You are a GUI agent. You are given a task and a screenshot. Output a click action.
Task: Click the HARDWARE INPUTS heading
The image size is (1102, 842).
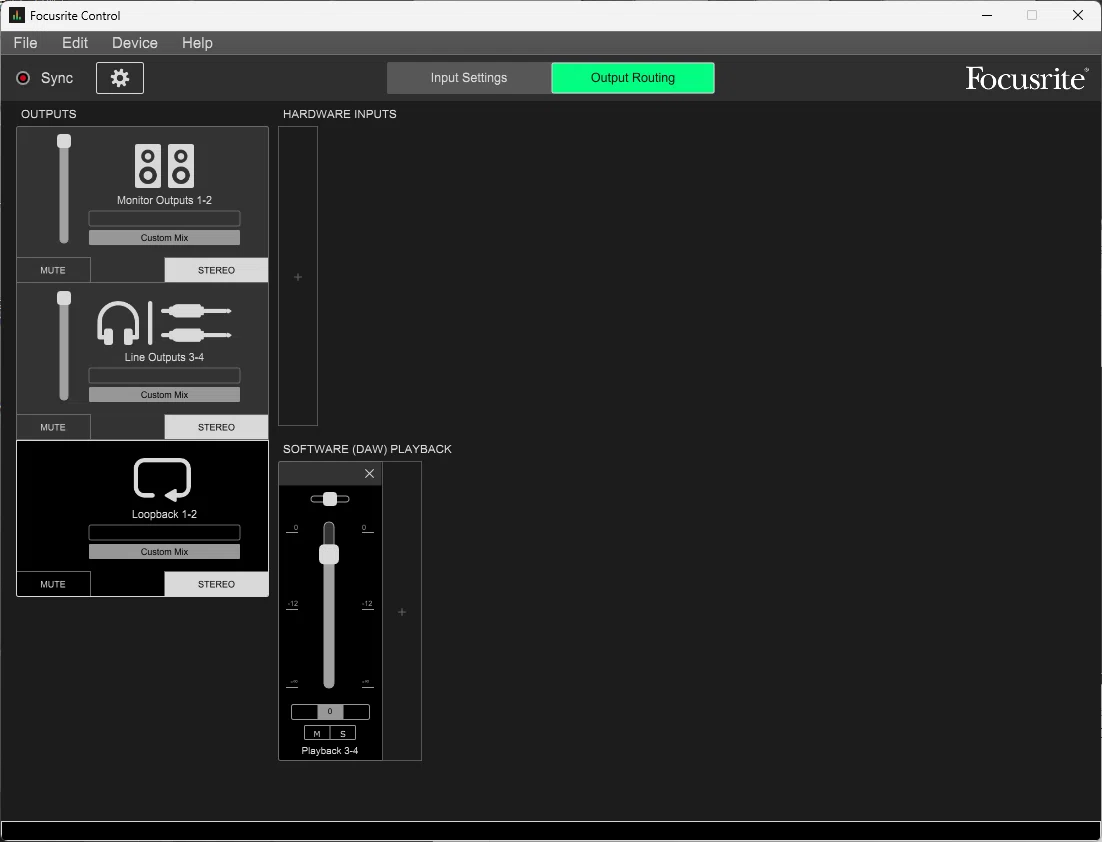pos(339,114)
